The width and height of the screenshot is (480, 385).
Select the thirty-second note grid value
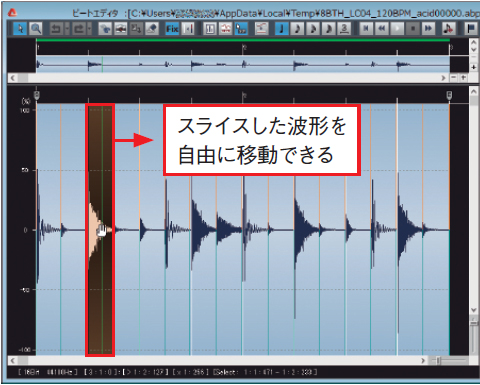point(328,29)
